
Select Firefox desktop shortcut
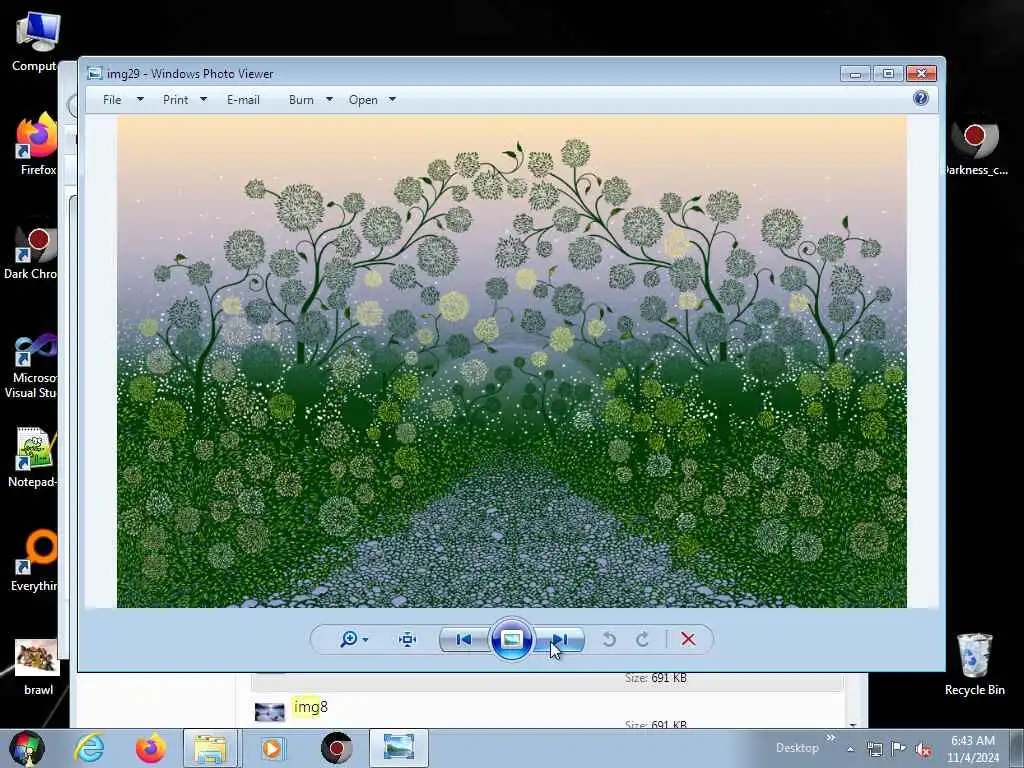tap(37, 144)
